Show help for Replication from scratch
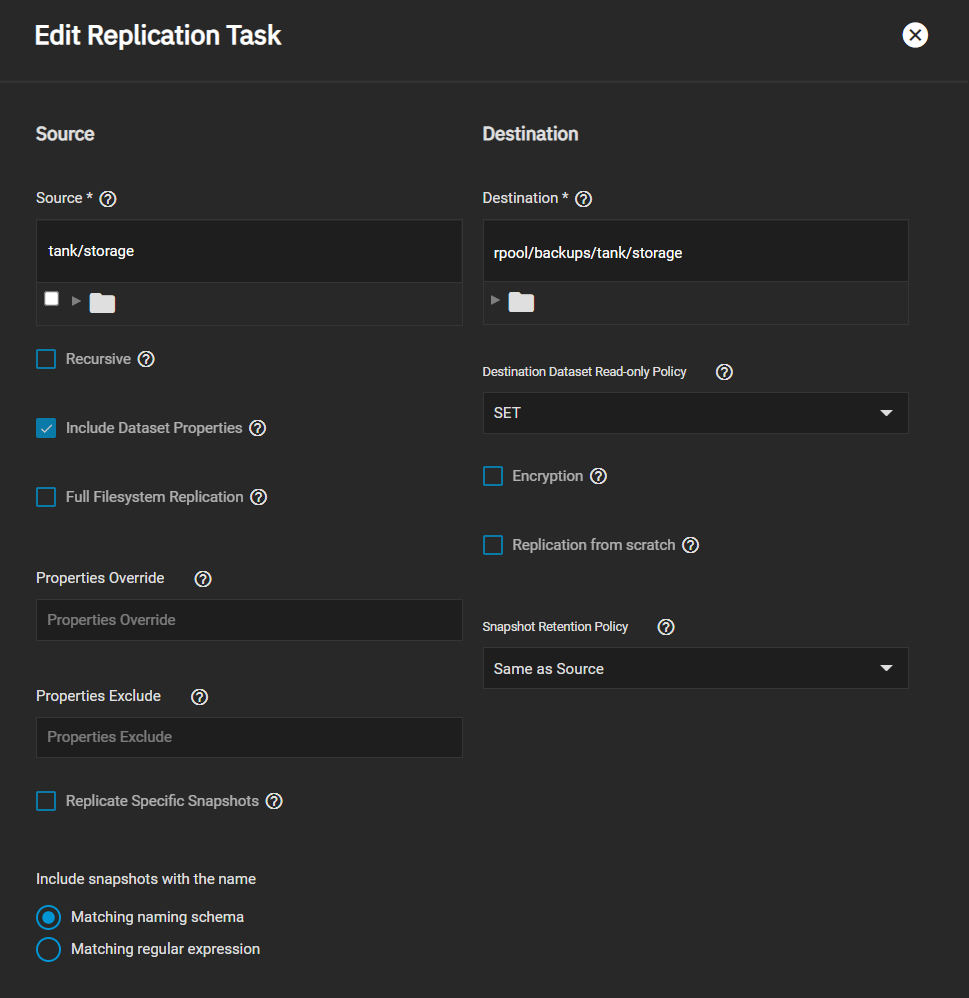969x998 pixels. coord(690,545)
